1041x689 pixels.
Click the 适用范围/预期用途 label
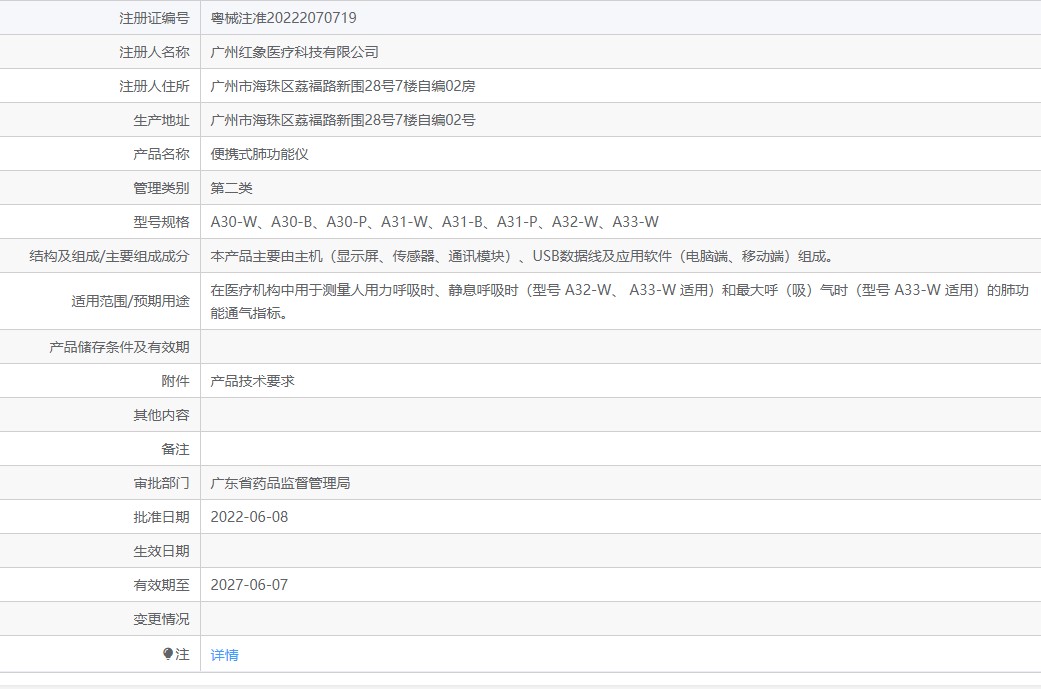tap(130, 301)
